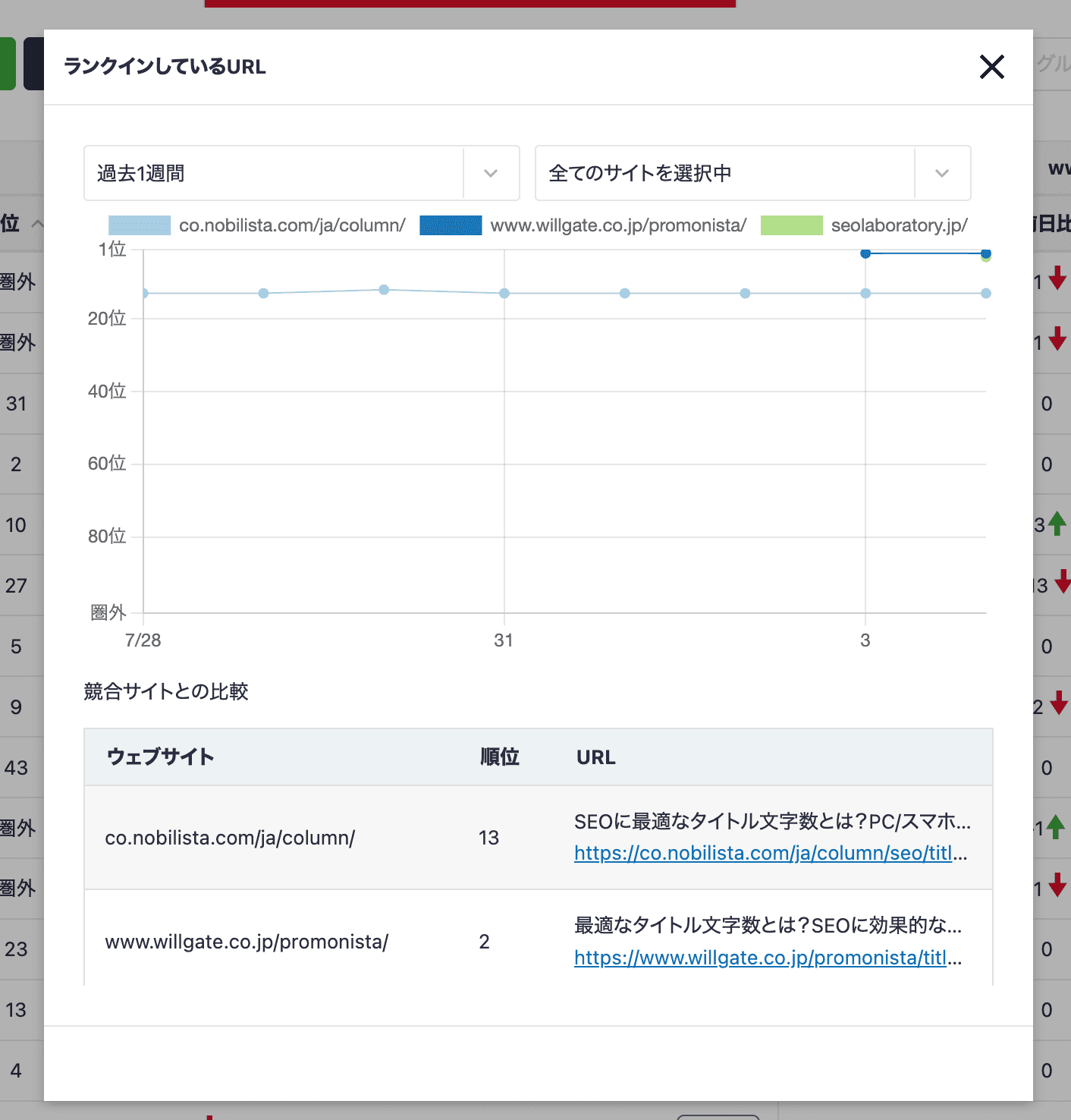Expand site selection via its chevron arrow
The height and width of the screenshot is (1120, 1071).
pos(942,173)
